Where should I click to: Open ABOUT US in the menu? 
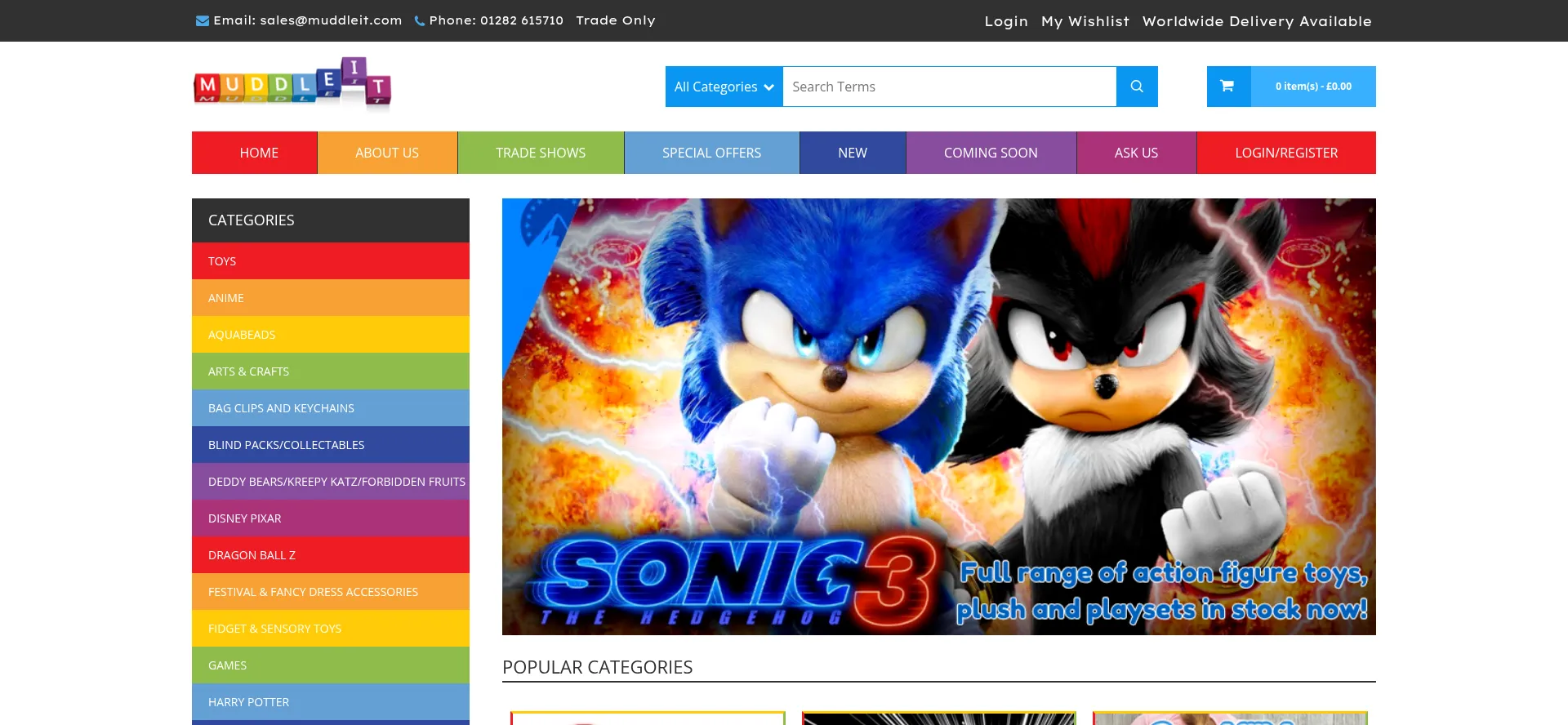[387, 153]
